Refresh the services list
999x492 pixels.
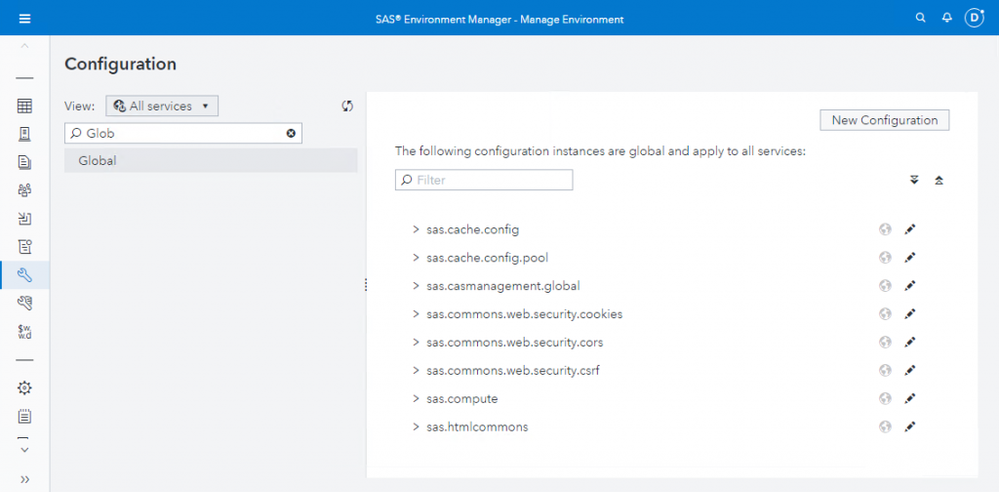click(x=347, y=106)
